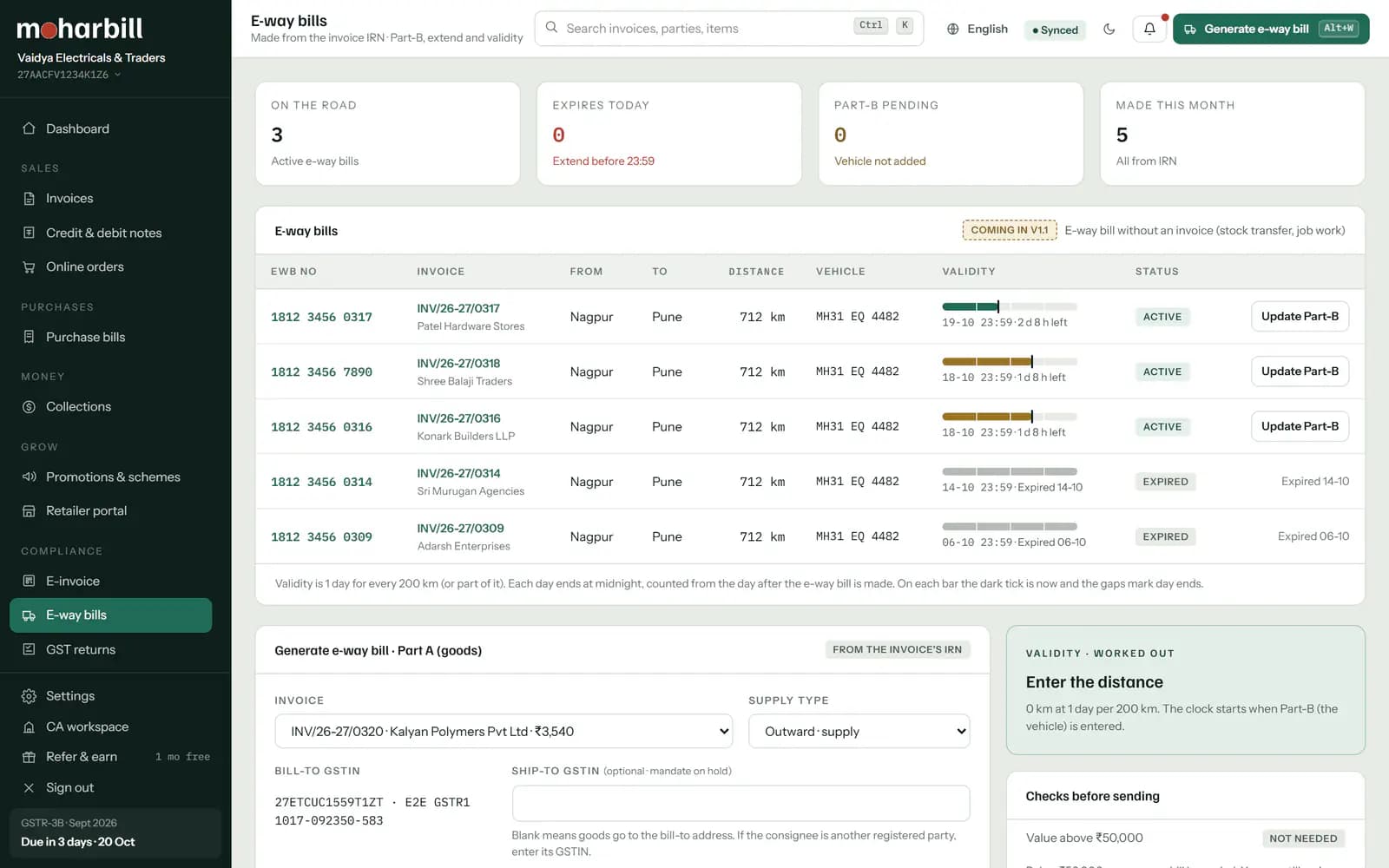Open Promotions & schemes menu item
This screenshot has height=868, width=1389.
[110, 477]
